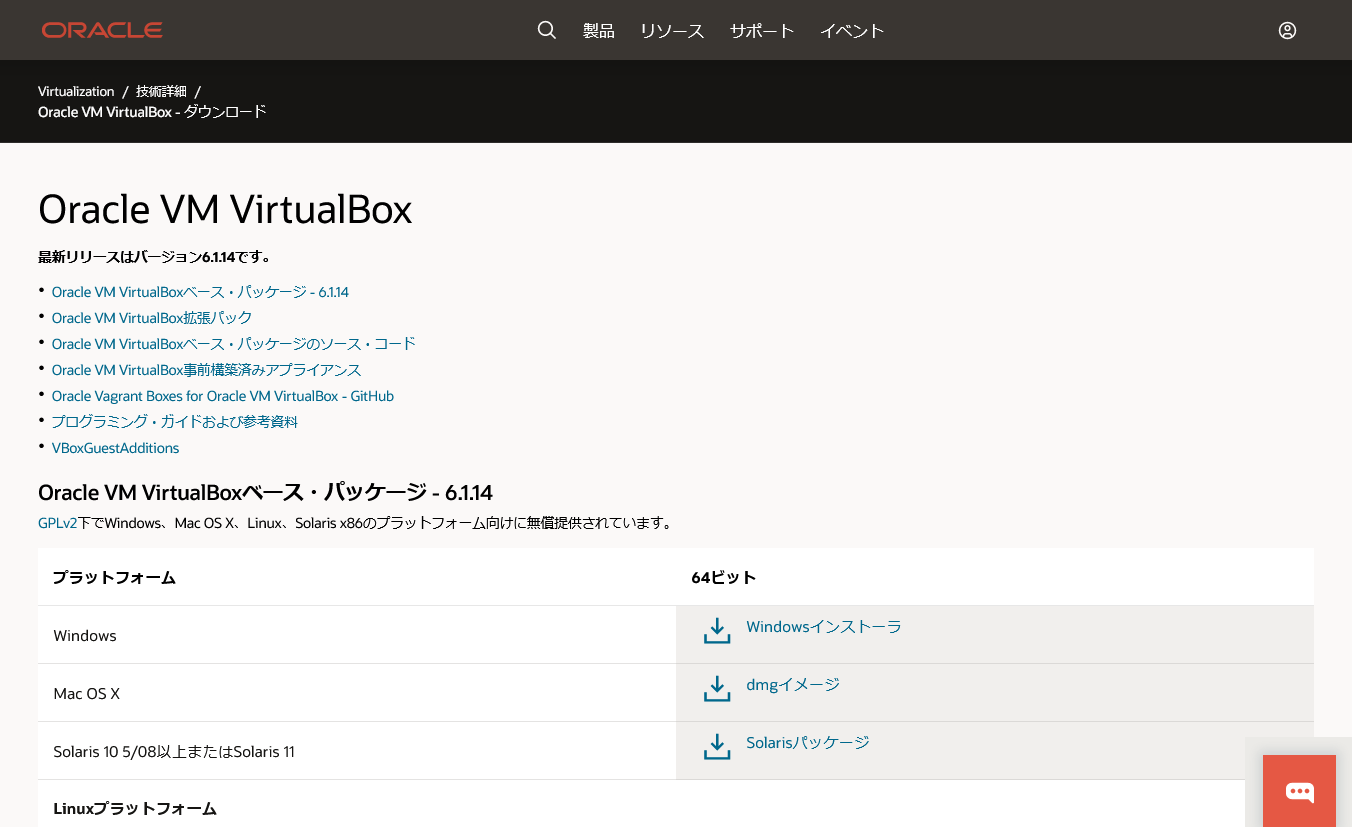Open the VBoxGuestAdditions link
This screenshot has height=827, width=1352.
[x=115, y=447]
